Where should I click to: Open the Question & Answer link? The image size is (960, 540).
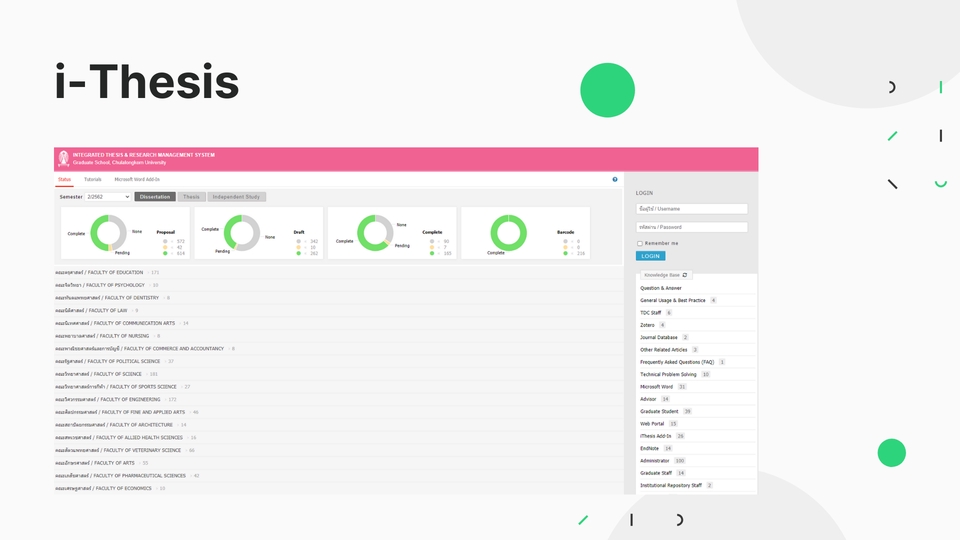pyautogui.click(x=661, y=288)
